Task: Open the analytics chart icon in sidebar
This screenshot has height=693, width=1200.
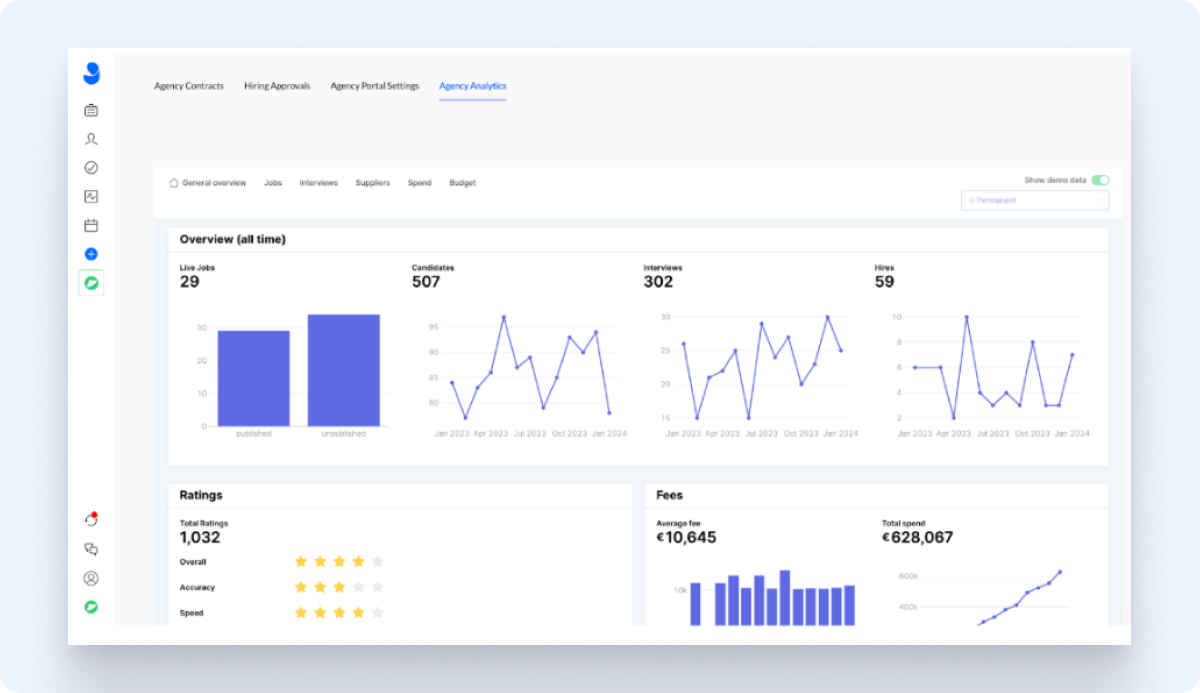Action: (91, 196)
